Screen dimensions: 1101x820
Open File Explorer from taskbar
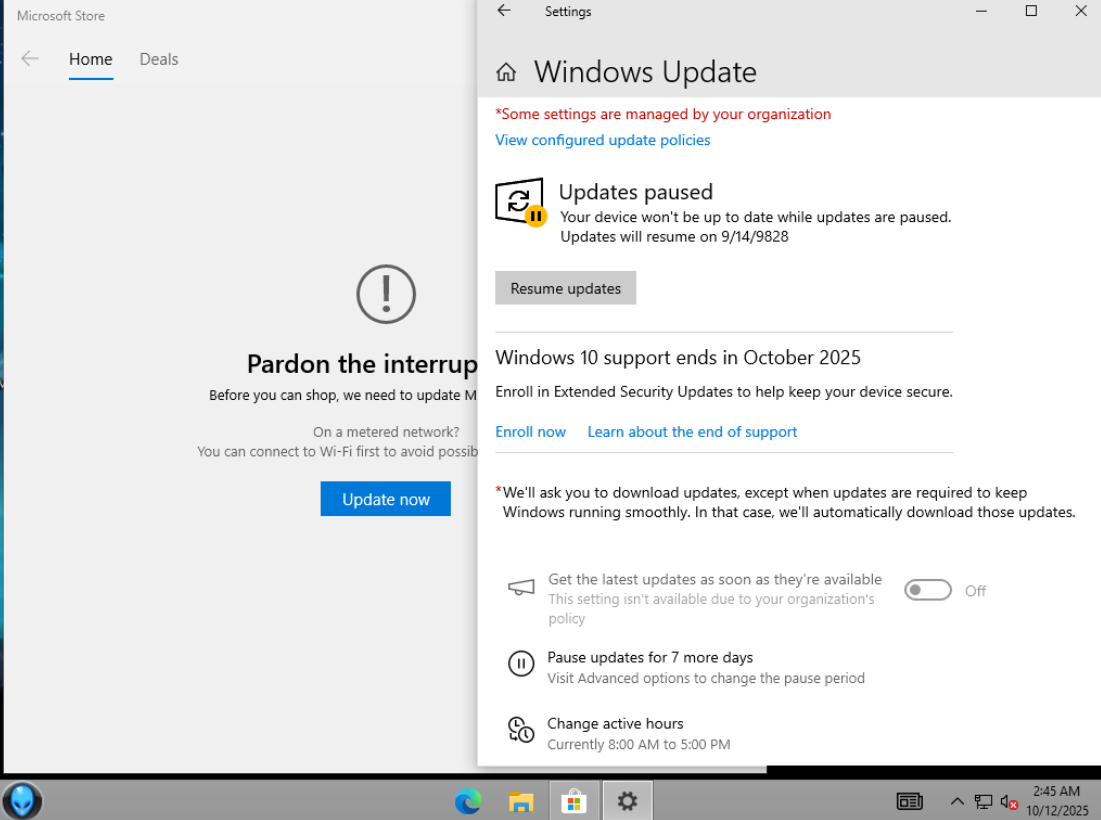coord(521,801)
